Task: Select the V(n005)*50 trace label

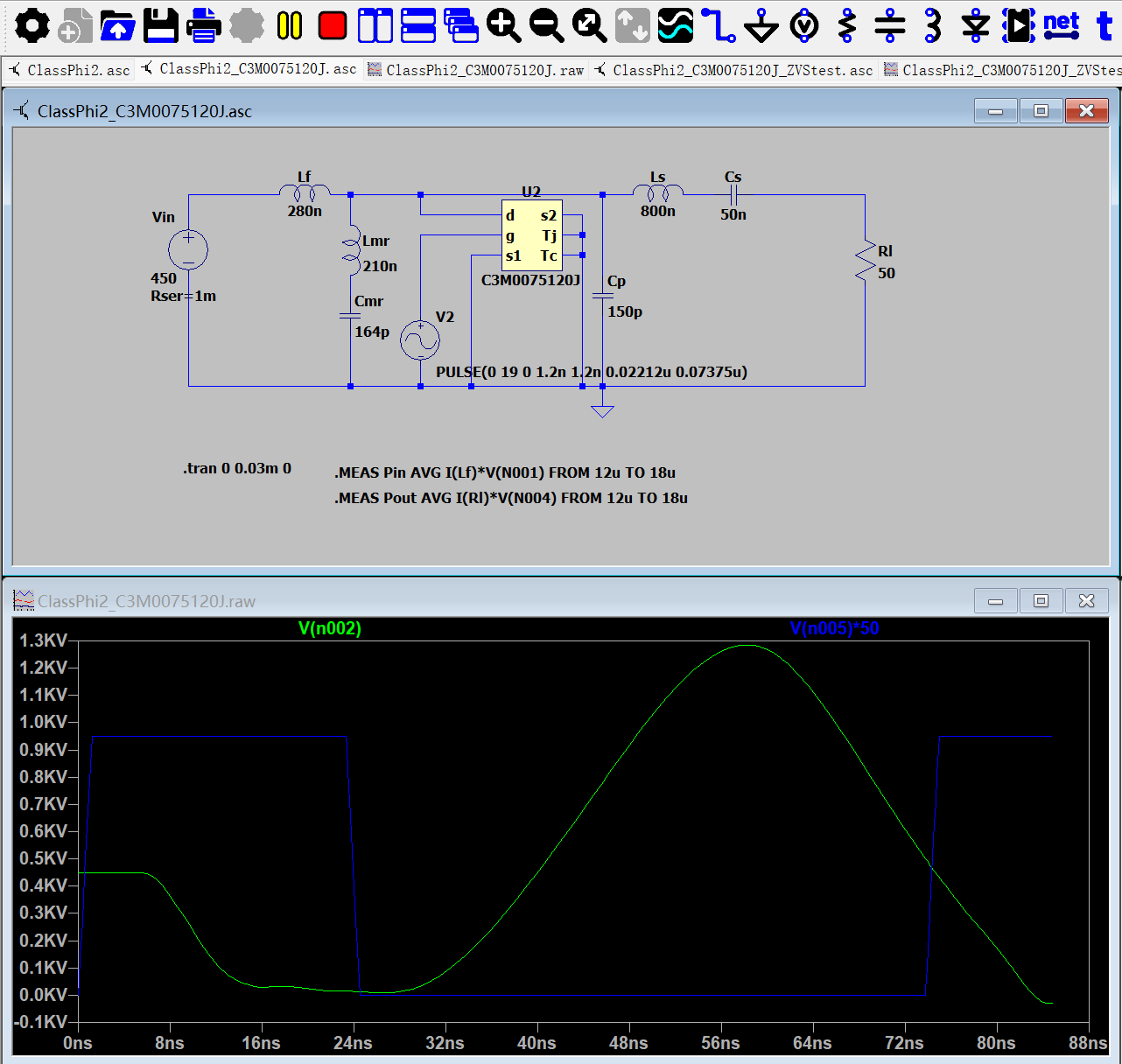Action: coord(834,628)
